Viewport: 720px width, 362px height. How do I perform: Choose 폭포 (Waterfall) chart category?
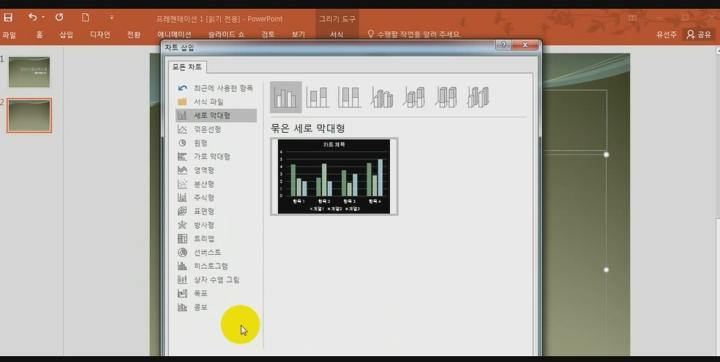[216, 293]
